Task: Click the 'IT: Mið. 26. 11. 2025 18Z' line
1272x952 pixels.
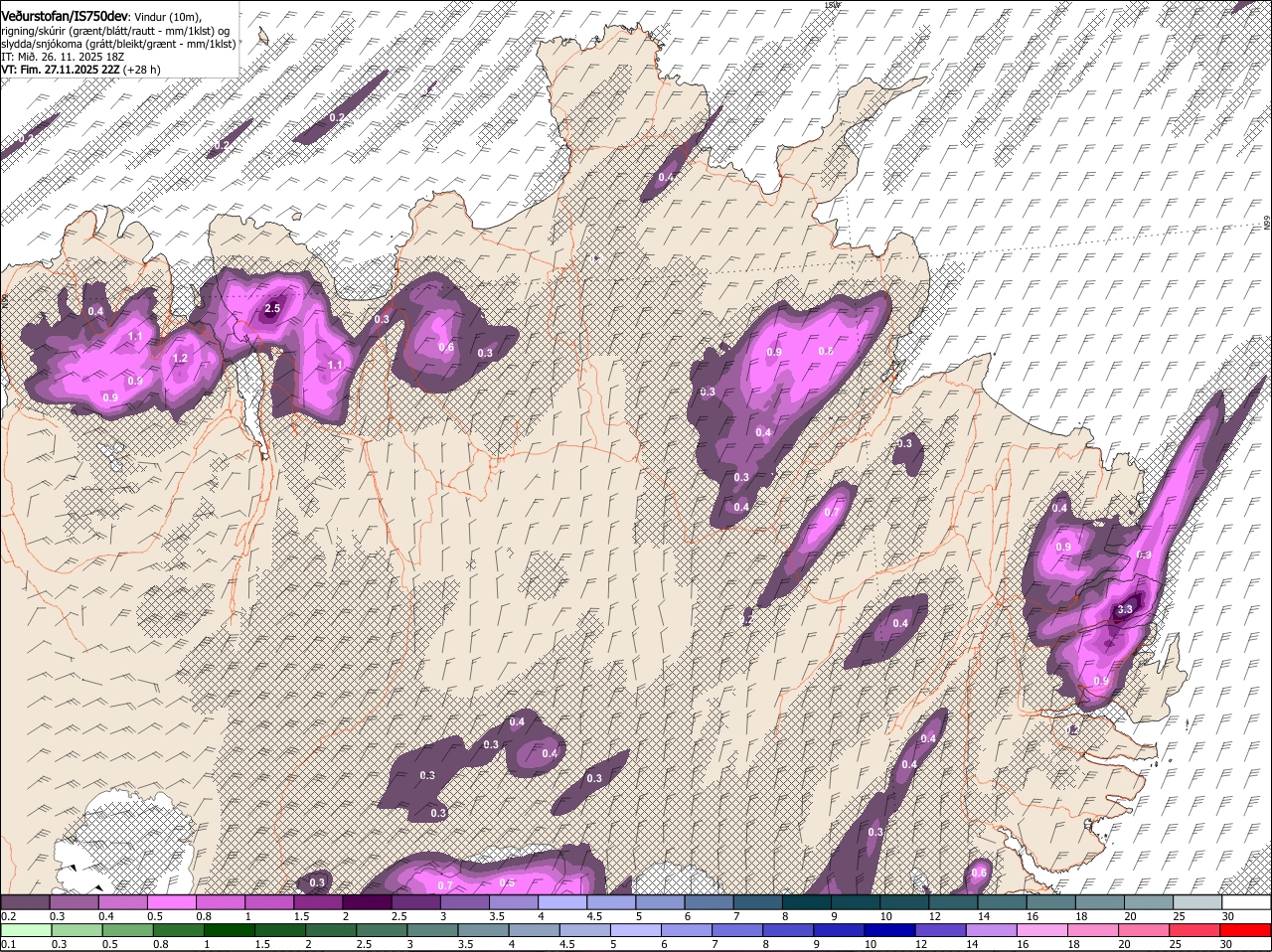Action: (x=63, y=57)
